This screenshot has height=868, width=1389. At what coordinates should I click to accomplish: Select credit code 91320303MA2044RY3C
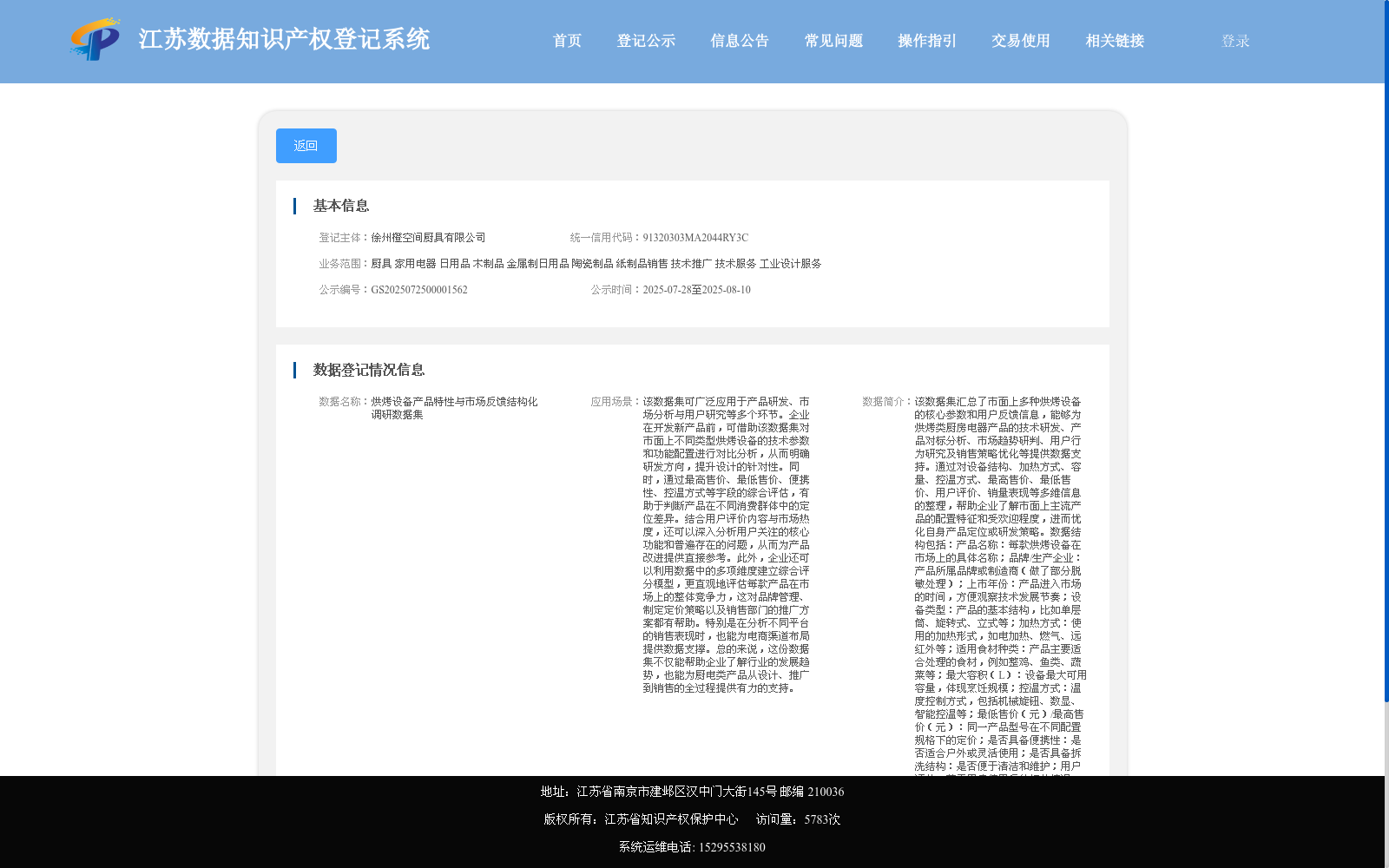(x=695, y=238)
